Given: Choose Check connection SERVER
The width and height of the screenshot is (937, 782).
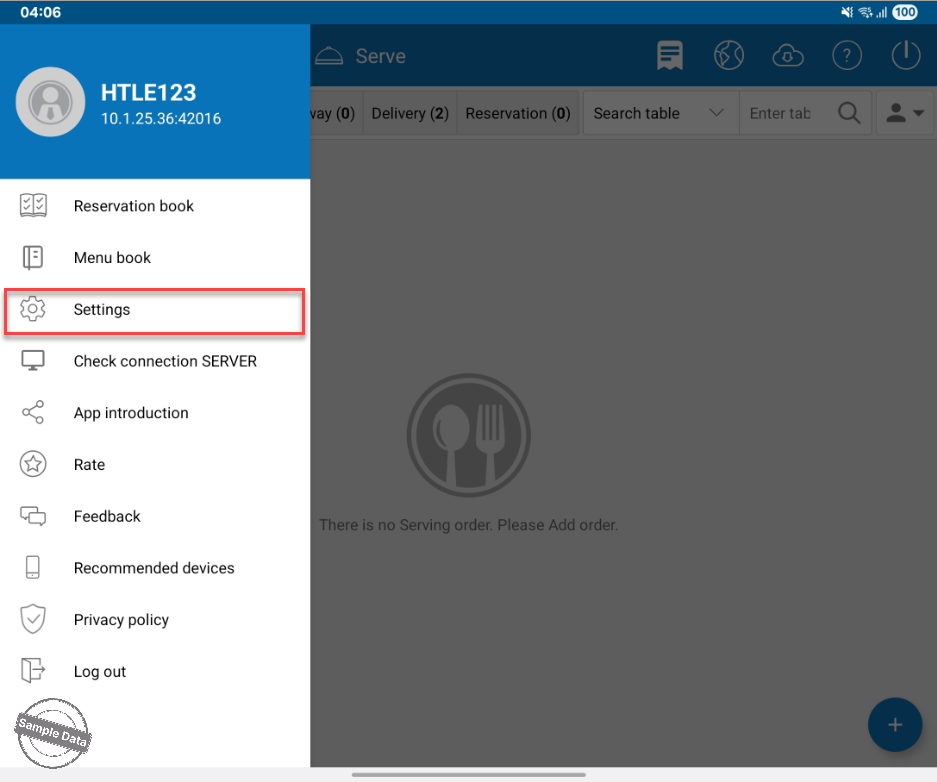Looking at the screenshot, I should 165,361.
